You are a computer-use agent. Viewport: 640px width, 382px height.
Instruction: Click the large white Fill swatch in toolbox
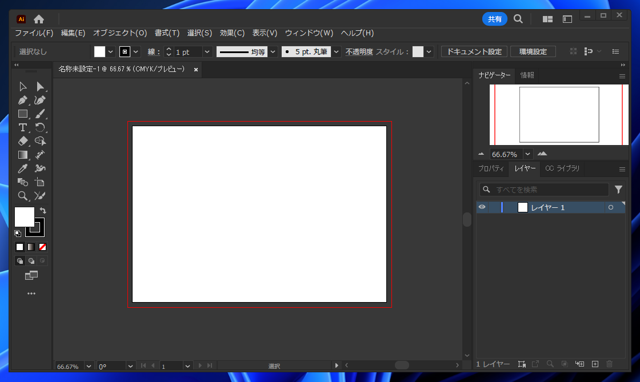(x=24, y=217)
